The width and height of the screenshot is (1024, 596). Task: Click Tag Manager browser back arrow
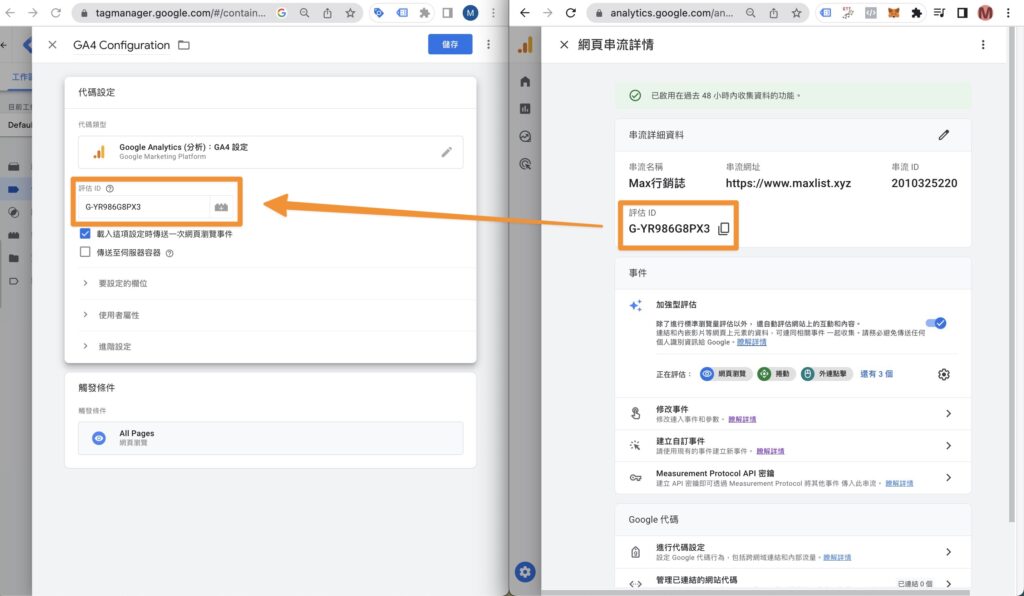[x=10, y=13]
